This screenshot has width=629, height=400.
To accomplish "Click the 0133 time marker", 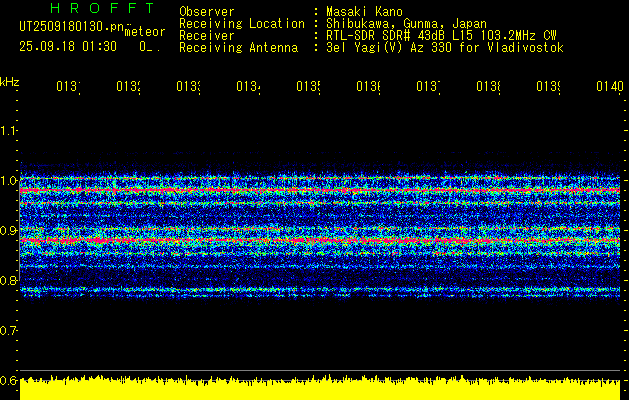I will [188, 87].
